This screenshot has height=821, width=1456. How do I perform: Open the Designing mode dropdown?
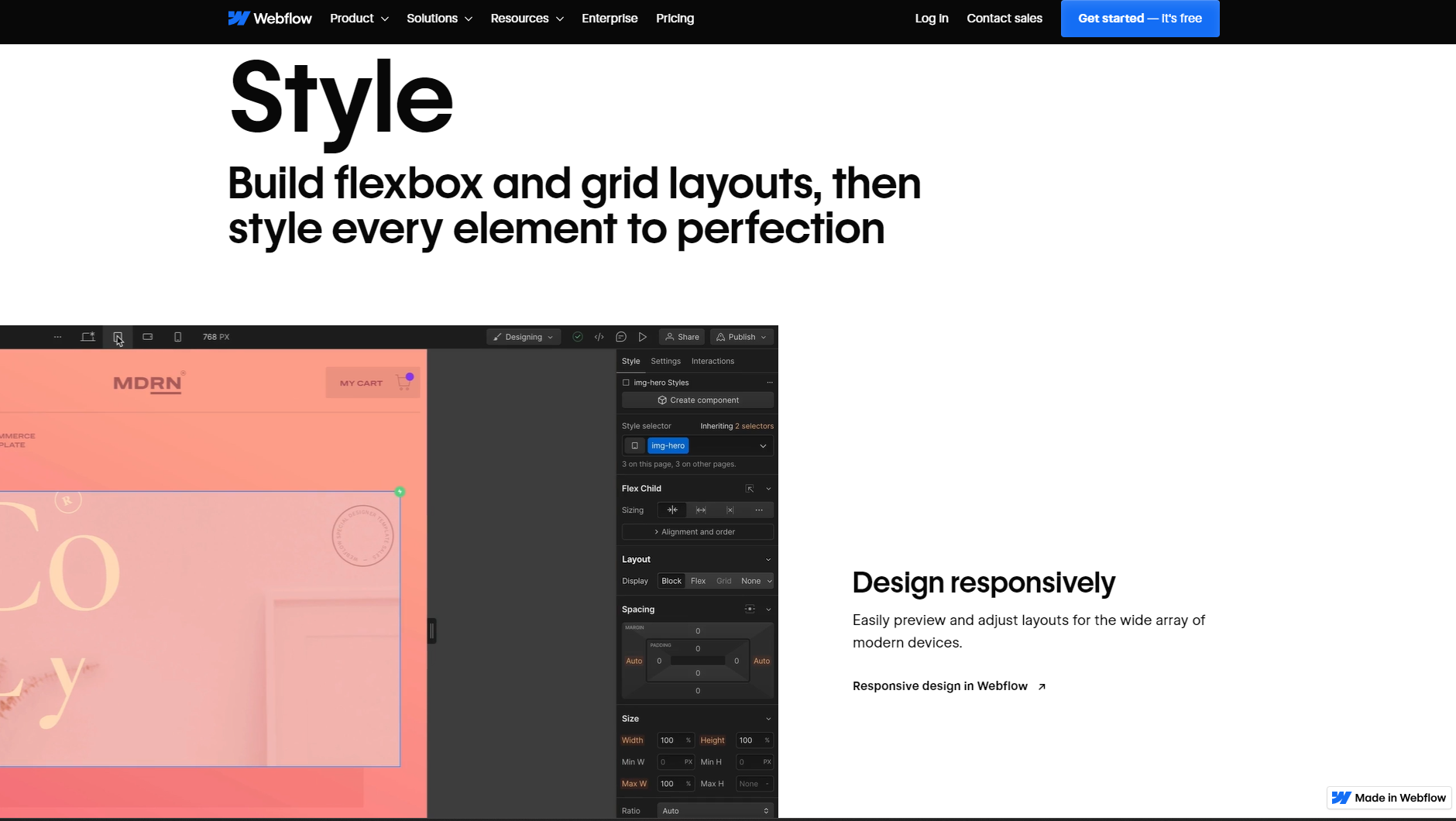[524, 336]
